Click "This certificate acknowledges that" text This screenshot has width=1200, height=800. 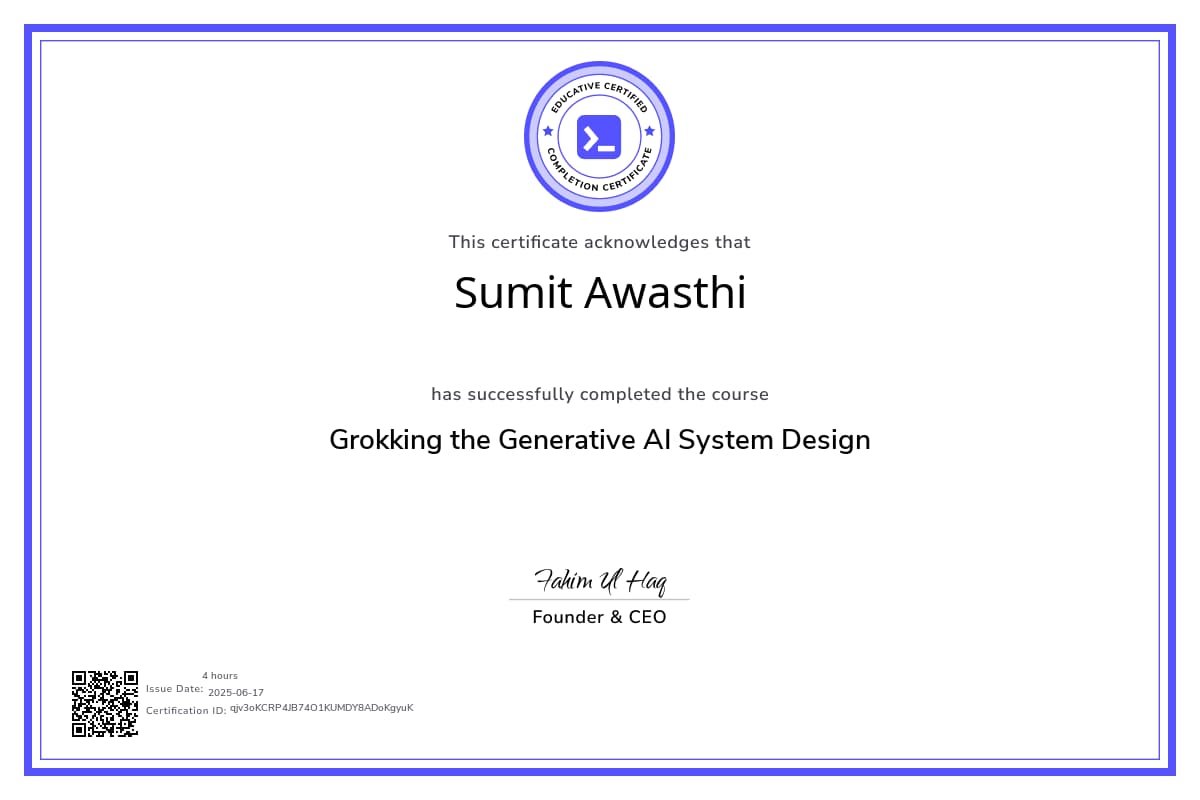click(x=599, y=242)
